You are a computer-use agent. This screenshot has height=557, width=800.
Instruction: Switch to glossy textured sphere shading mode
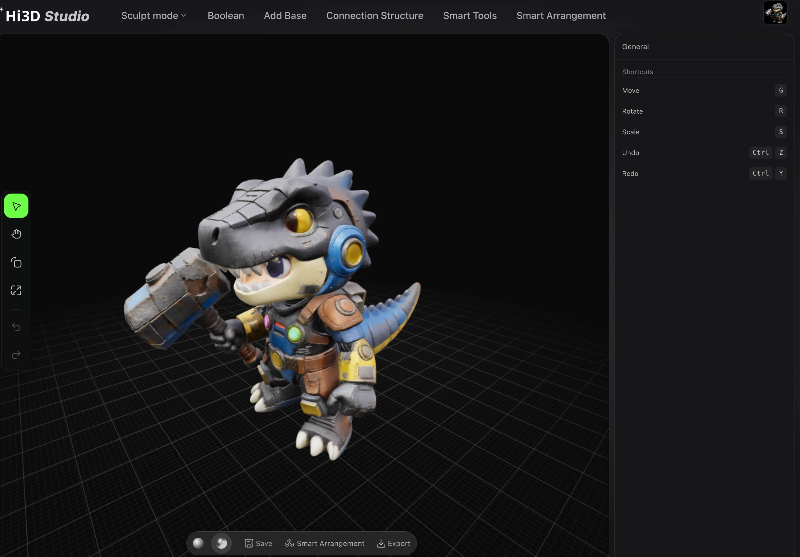221,543
